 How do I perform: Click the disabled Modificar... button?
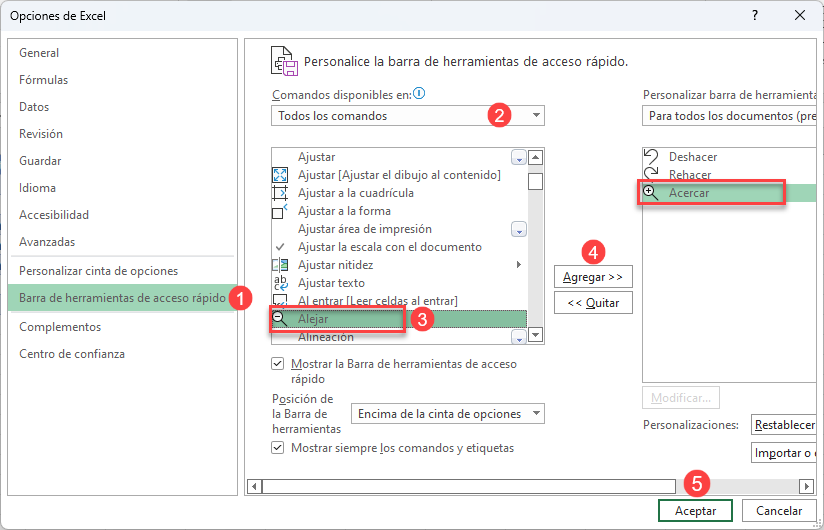pyautogui.click(x=681, y=398)
